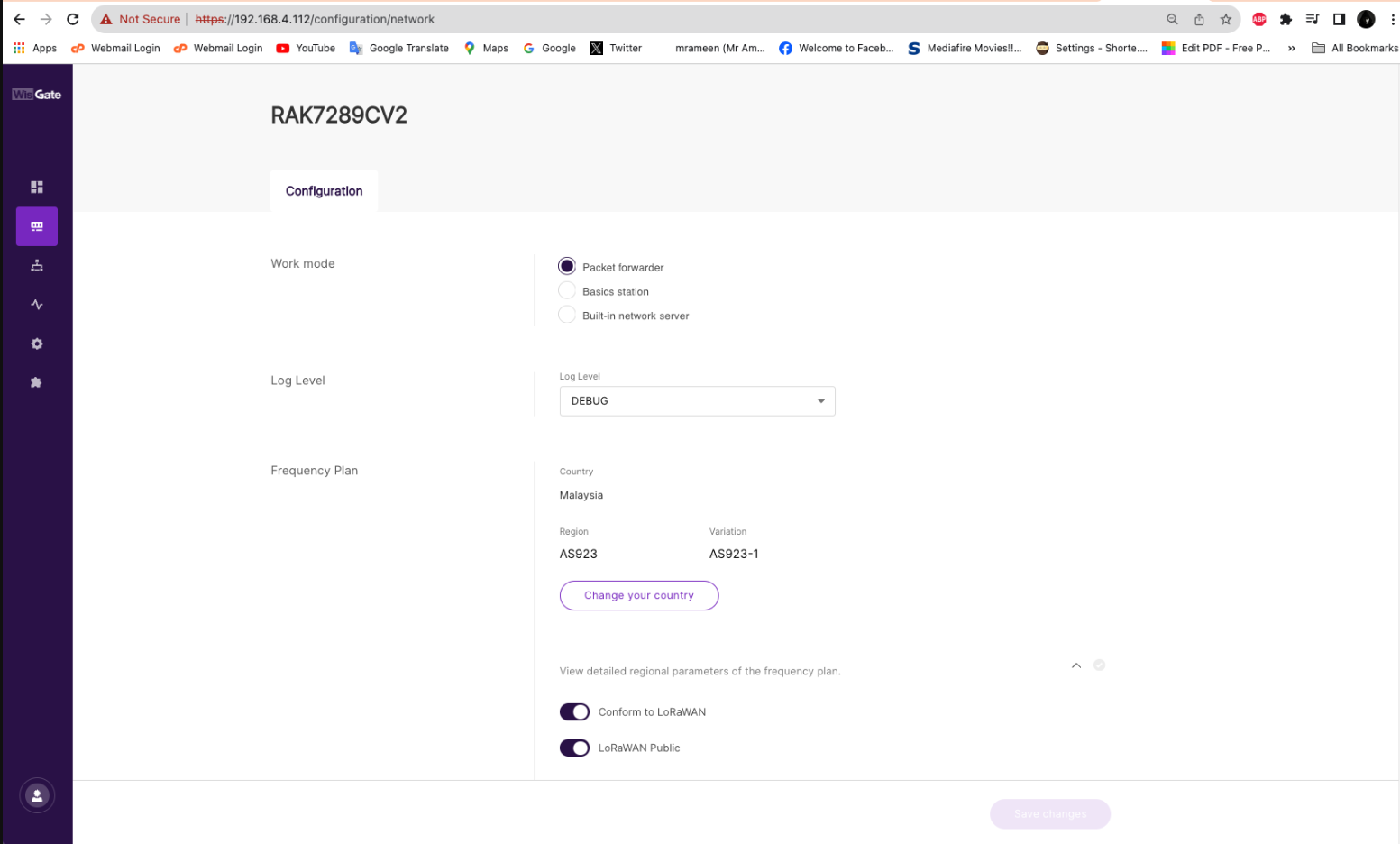1400x844 pixels.
Task: Open the Google Translate bookmark
Action: coord(398,48)
